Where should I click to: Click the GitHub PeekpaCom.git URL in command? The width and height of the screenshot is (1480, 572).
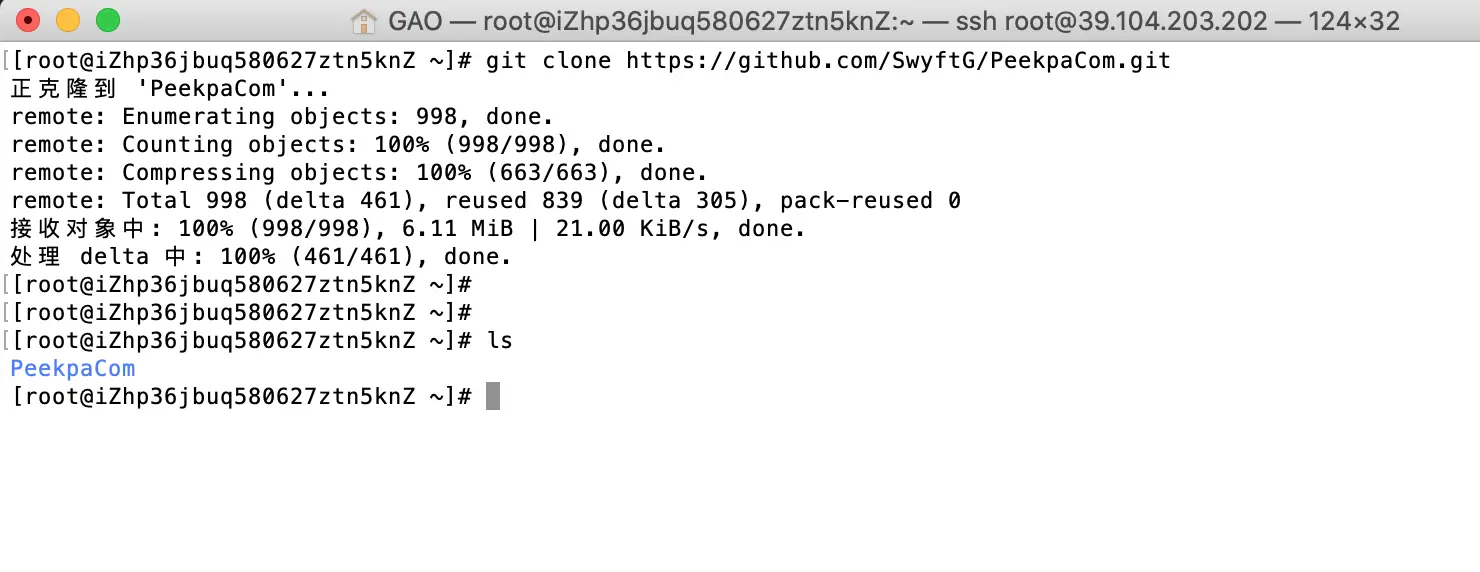tap(899, 61)
